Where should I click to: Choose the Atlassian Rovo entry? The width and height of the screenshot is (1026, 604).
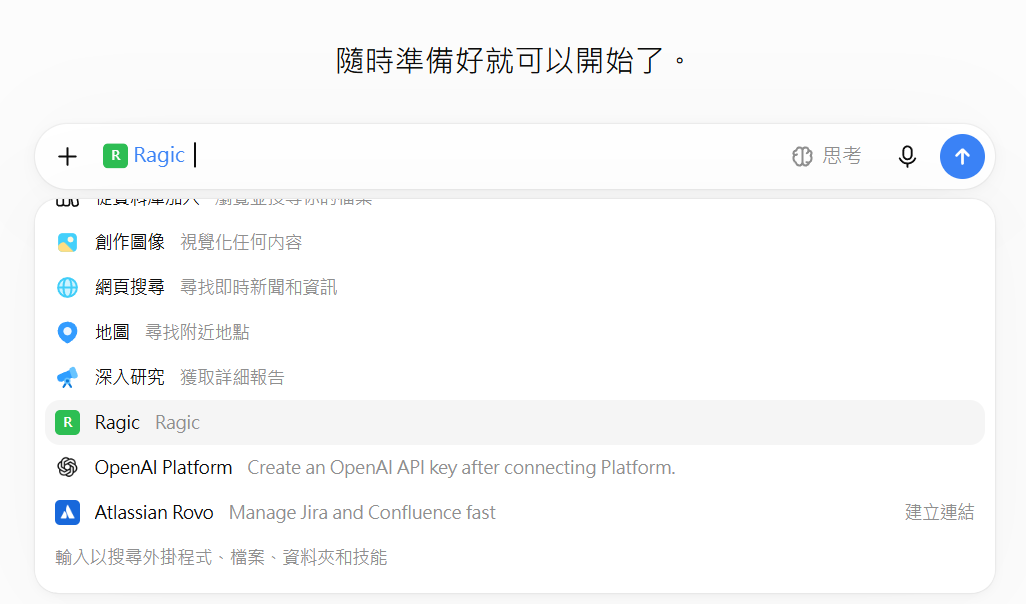pos(514,512)
